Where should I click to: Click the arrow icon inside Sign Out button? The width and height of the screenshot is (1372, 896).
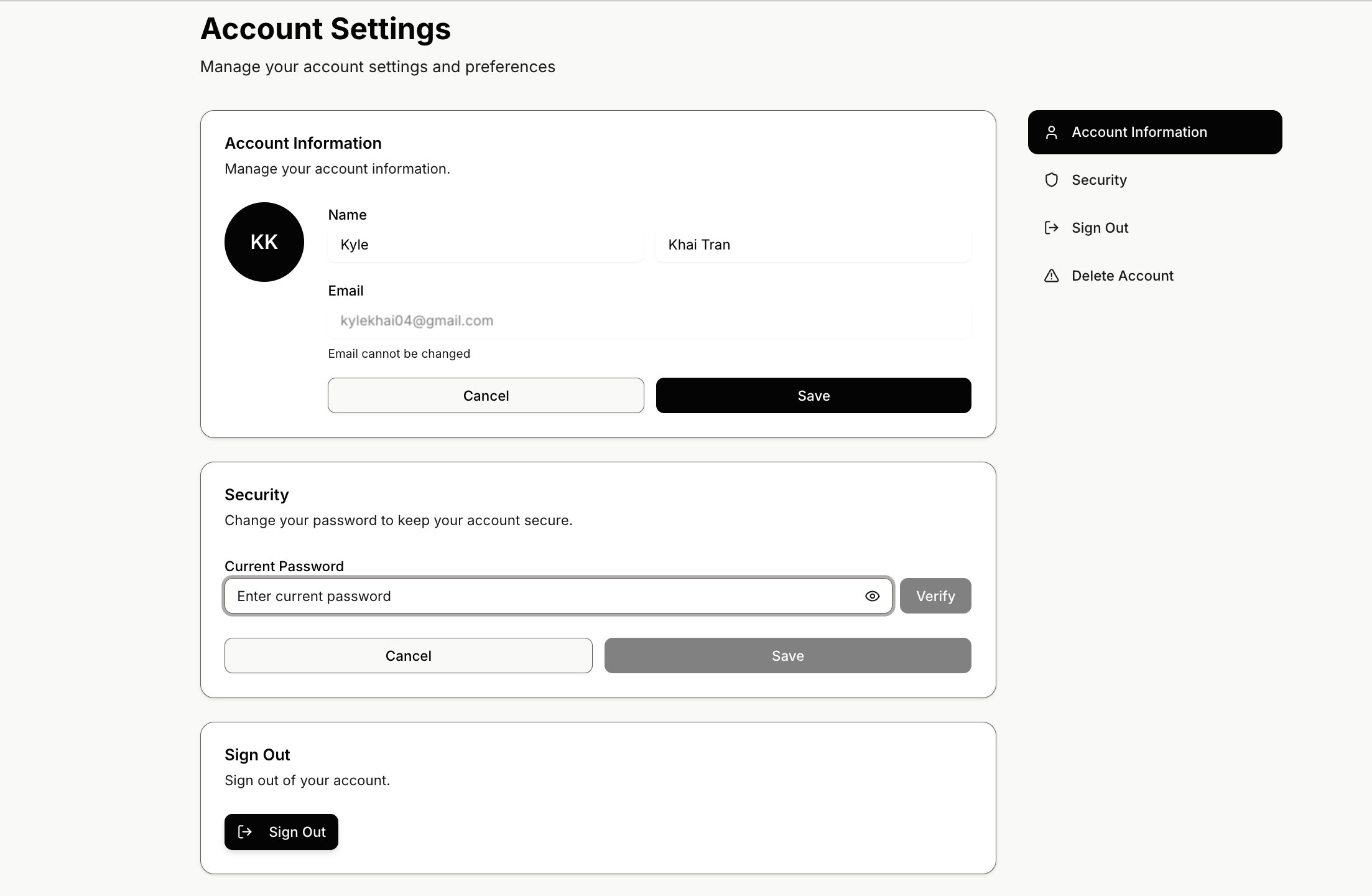click(x=245, y=832)
